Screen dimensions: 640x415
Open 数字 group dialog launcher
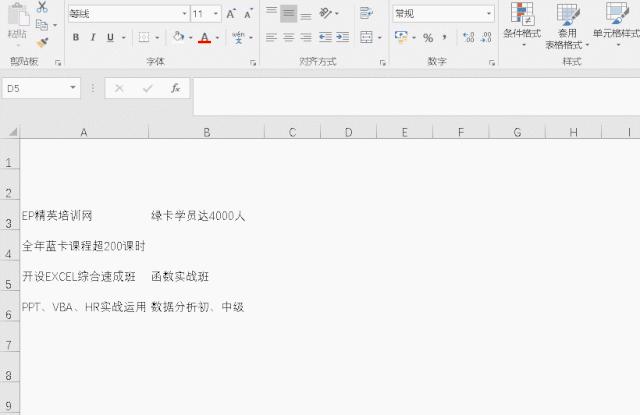pos(492,62)
